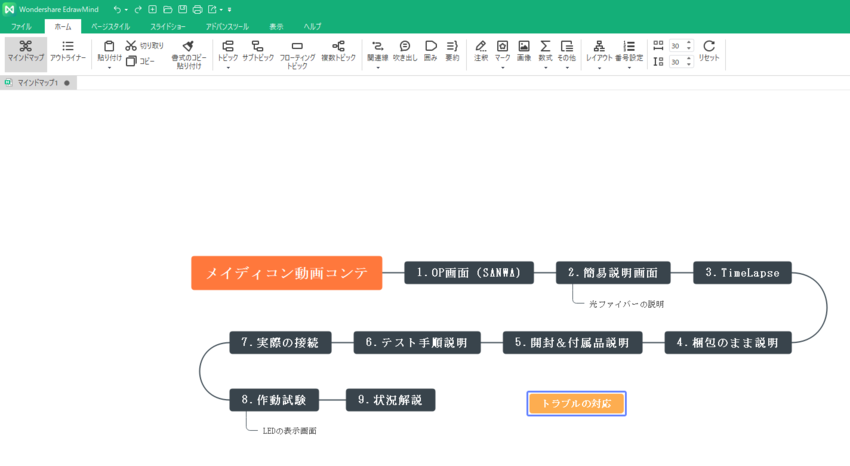Image resolution: width=850 pixels, height=466 pixels.
Task: Insert a Subtopic
Action: point(257,50)
